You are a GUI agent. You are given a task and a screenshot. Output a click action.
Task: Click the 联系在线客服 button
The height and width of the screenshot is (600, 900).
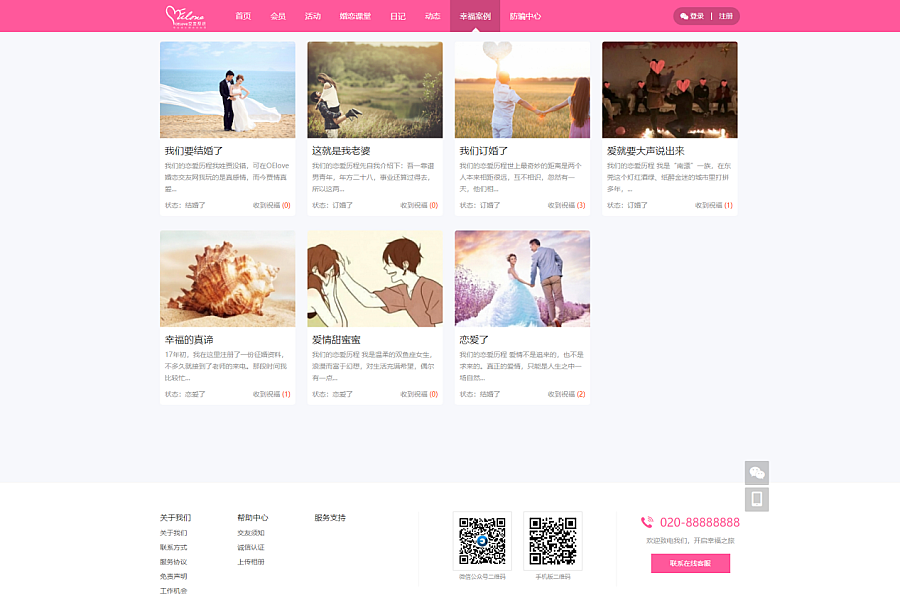(x=690, y=563)
